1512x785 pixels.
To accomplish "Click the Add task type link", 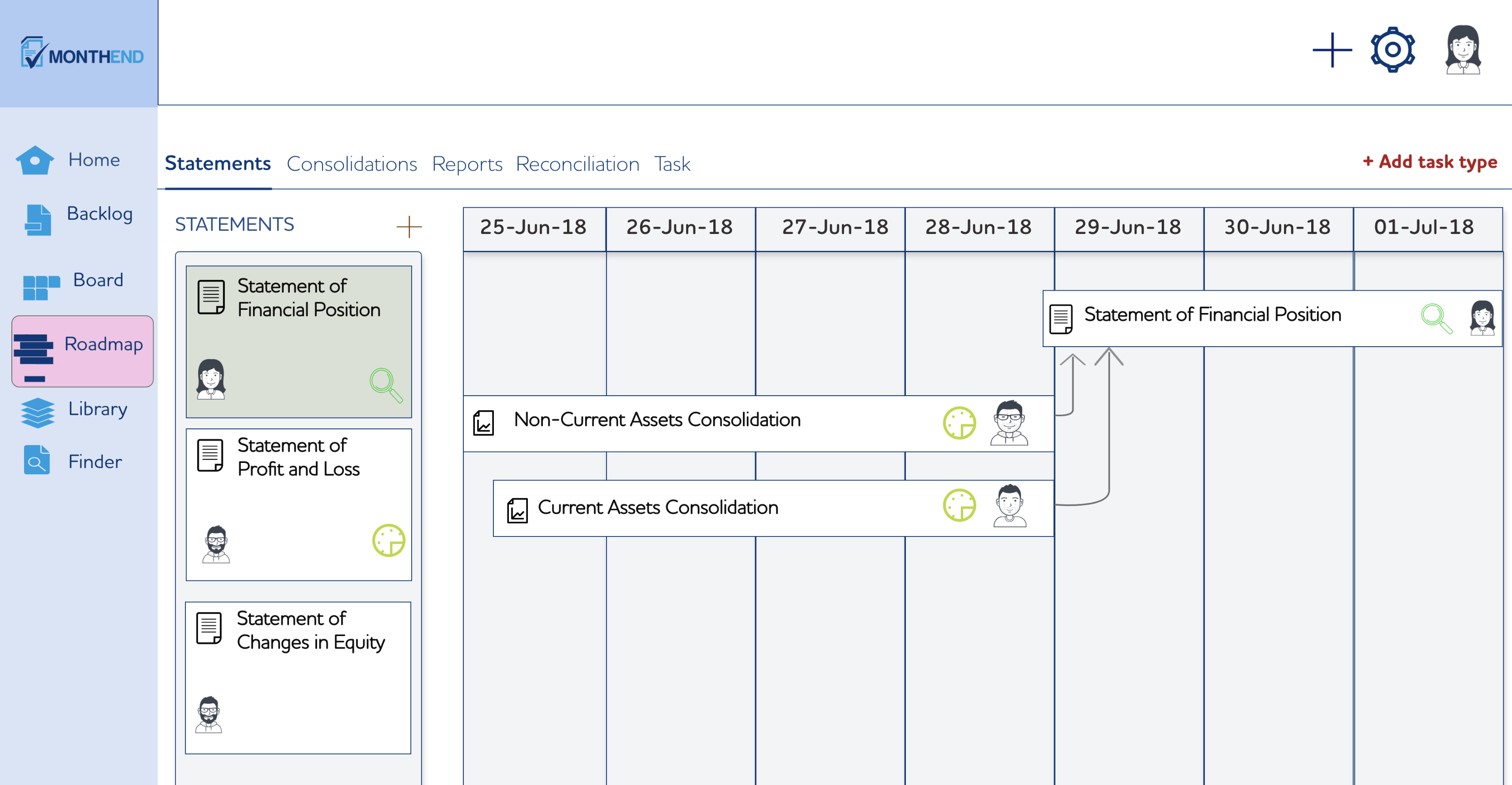I will 1430,161.
